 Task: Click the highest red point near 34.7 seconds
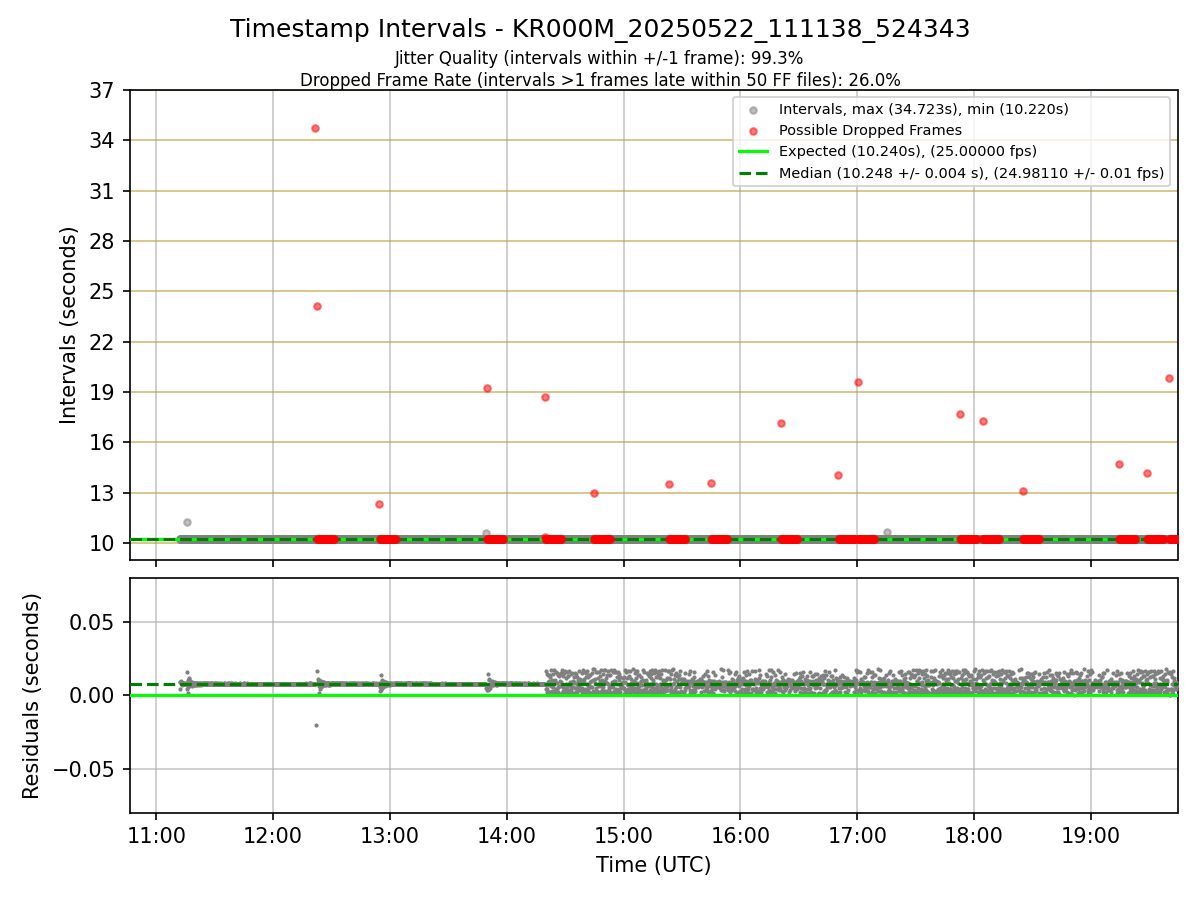pos(315,128)
